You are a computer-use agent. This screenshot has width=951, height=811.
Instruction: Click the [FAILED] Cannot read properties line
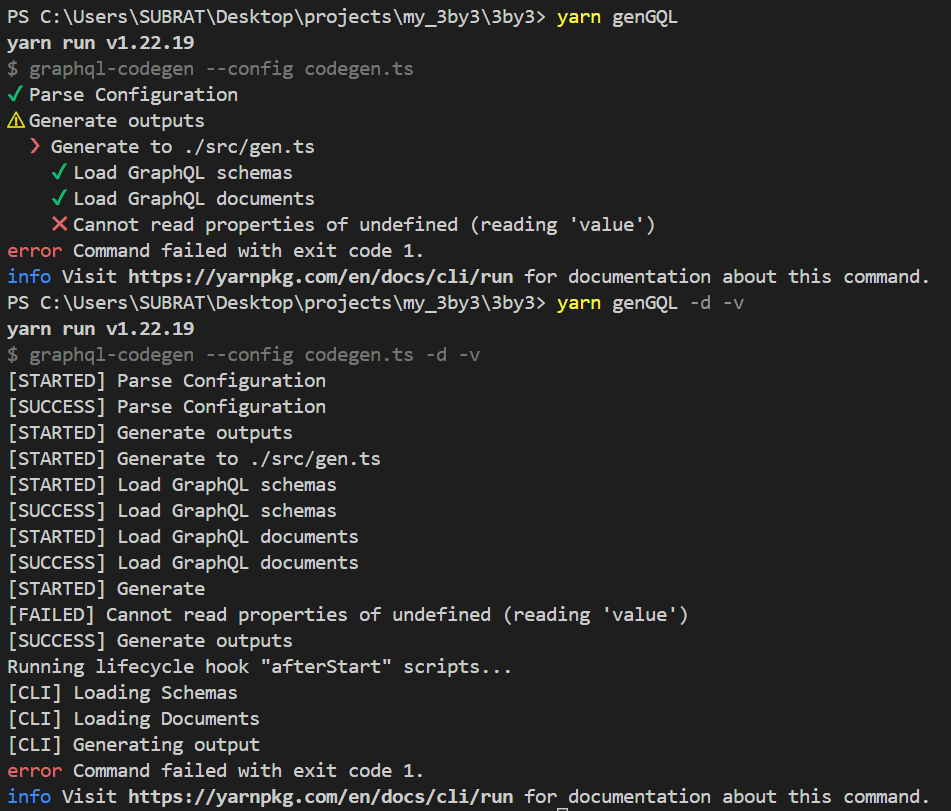pos(348,614)
